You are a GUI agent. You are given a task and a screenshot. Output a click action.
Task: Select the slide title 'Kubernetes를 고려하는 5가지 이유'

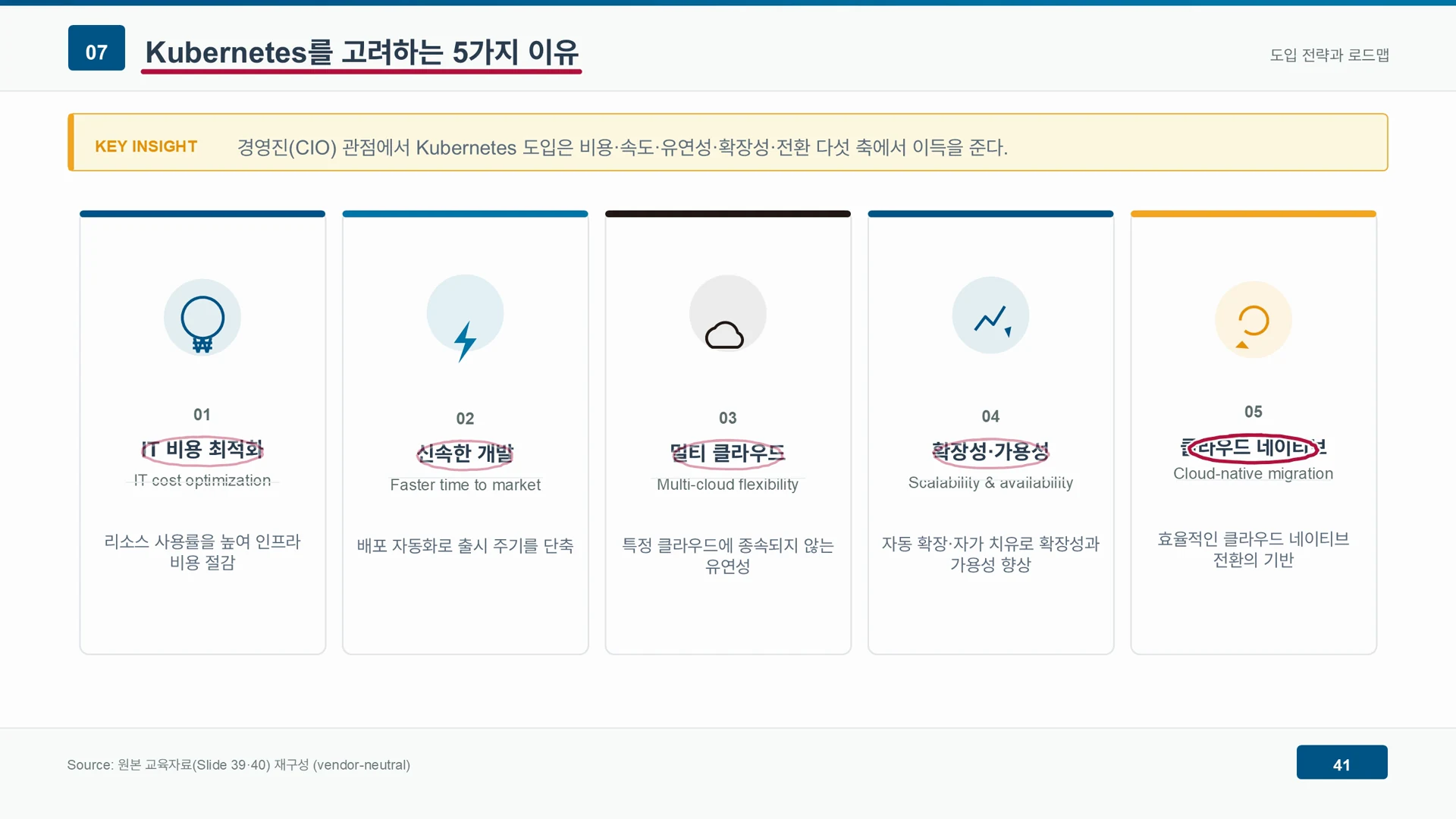pyautogui.click(x=362, y=52)
